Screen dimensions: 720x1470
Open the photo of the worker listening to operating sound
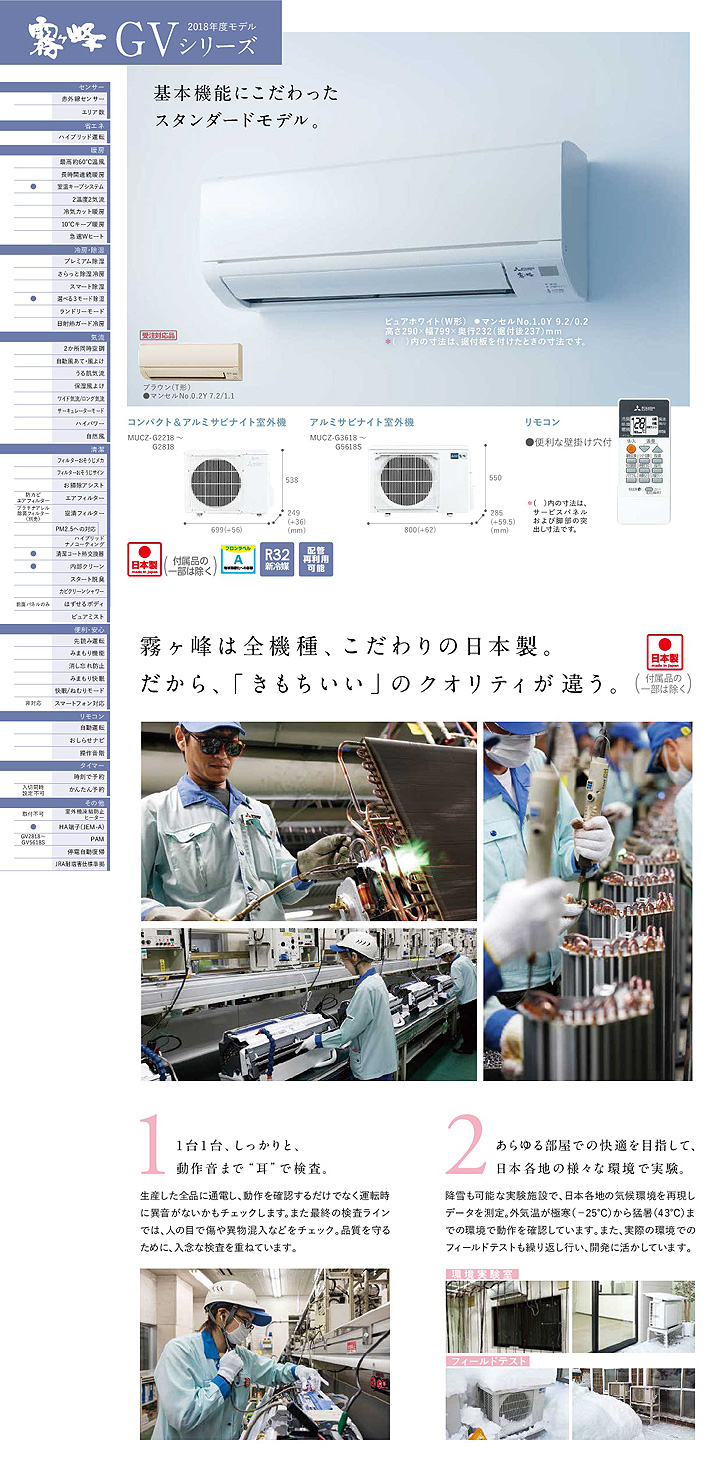coord(265,1355)
